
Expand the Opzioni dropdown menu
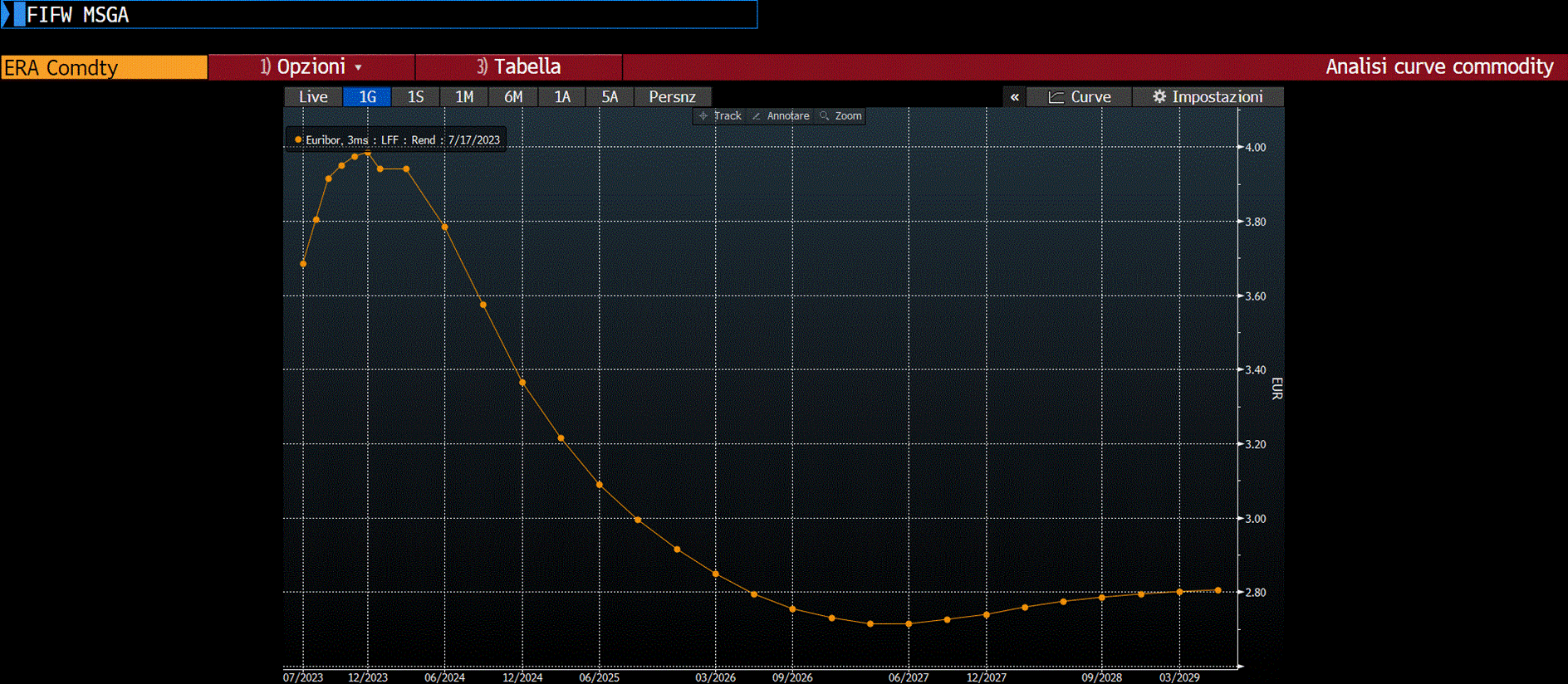coord(311,67)
